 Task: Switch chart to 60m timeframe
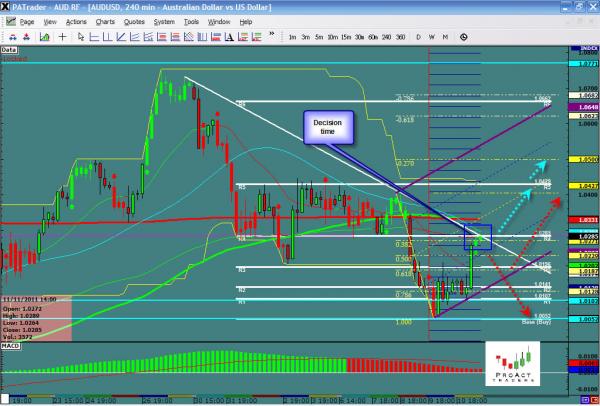pos(373,37)
